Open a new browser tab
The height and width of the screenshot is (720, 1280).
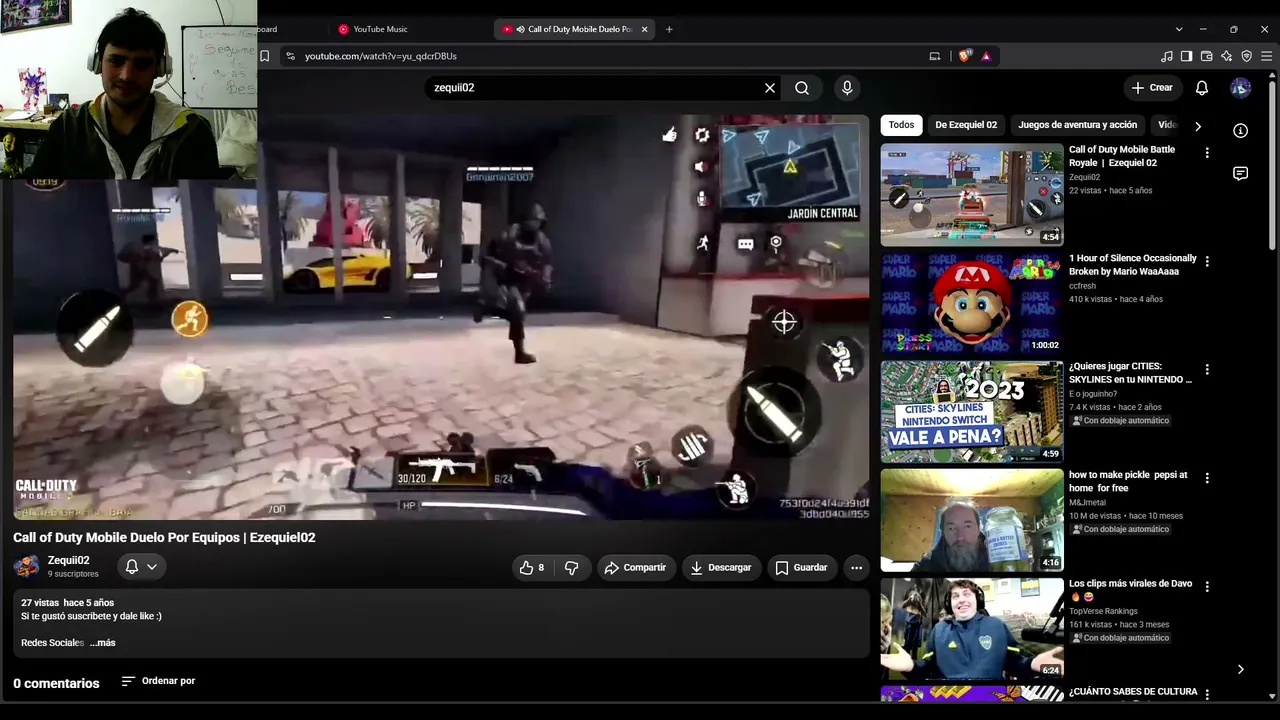pos(669,29)
